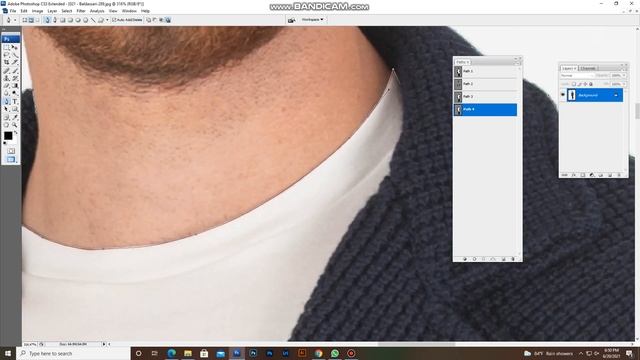This screenshot has height=360, width=640.
Task: Select the Background layer row
Action: click(x=595, y=95)
